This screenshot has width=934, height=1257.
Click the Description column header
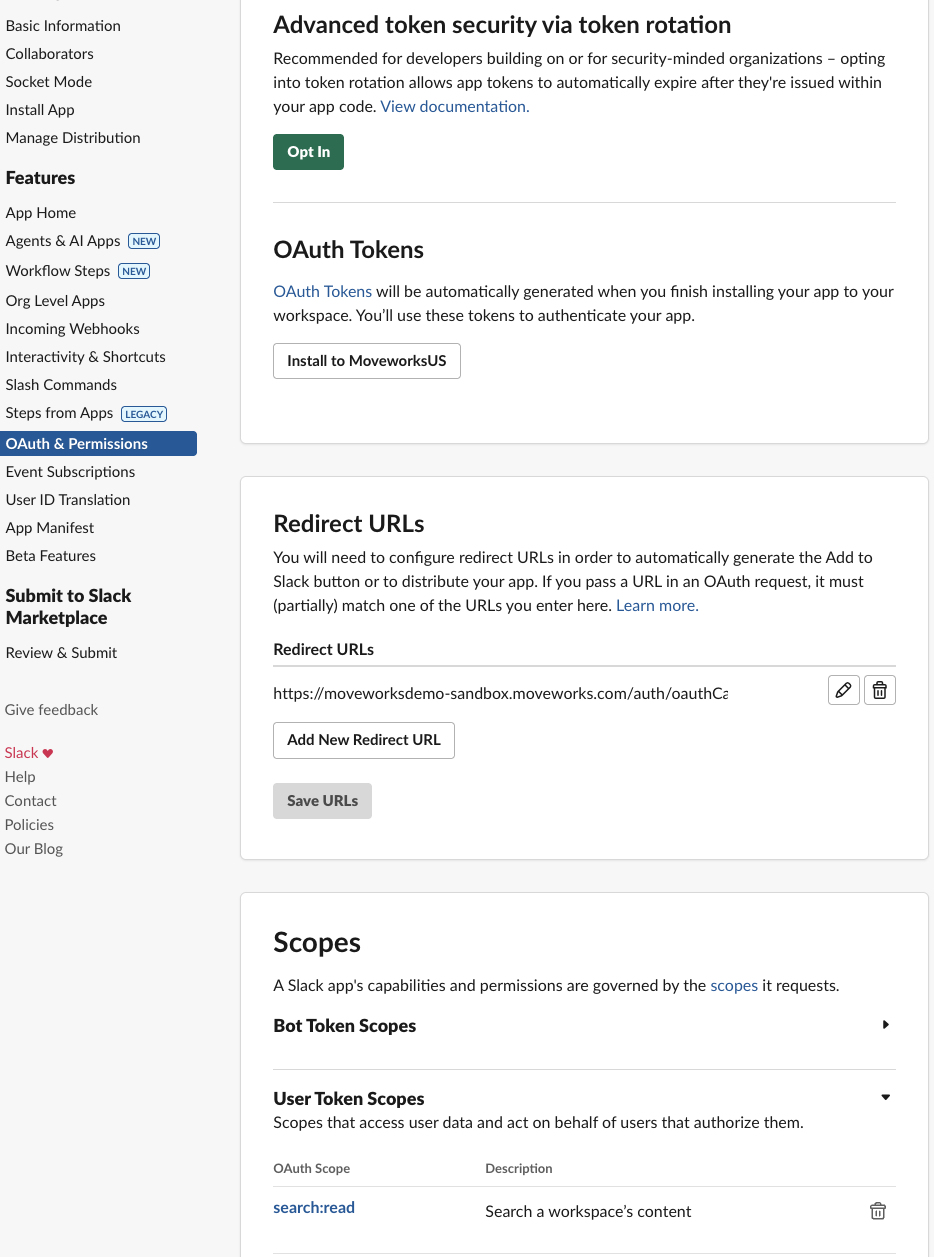point(519,1169)
